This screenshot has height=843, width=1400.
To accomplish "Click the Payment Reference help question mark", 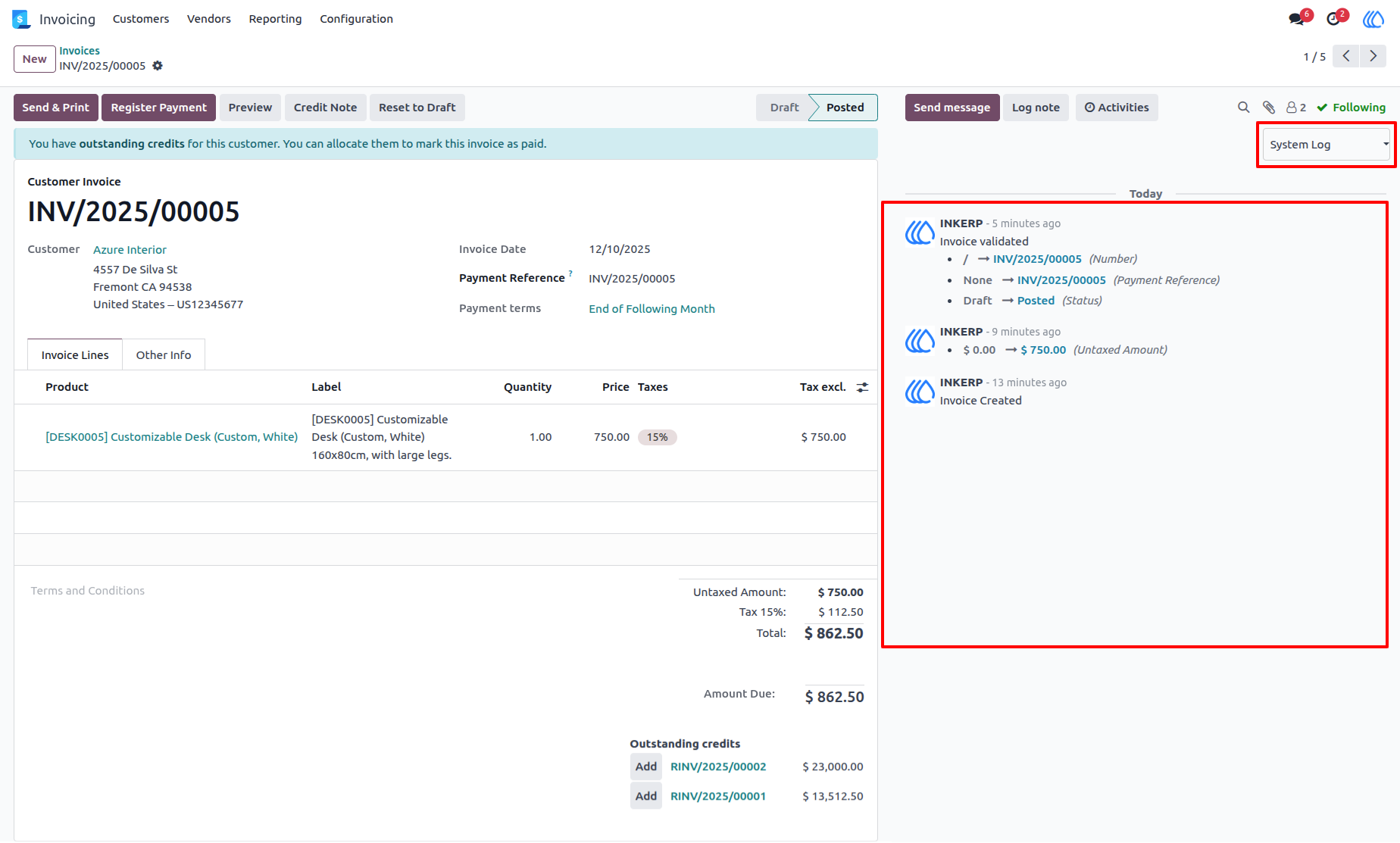I will (570, 273).
